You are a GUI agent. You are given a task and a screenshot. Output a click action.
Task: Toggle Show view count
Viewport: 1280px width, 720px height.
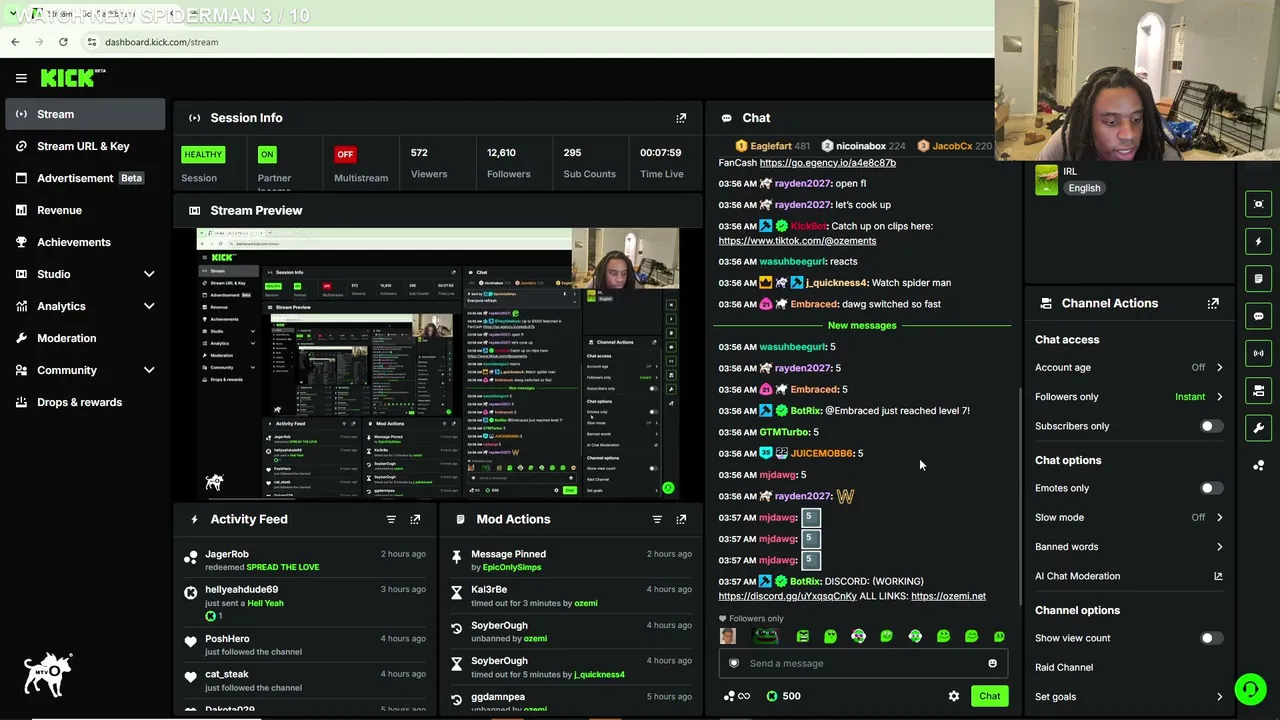tap(1211, 638)
